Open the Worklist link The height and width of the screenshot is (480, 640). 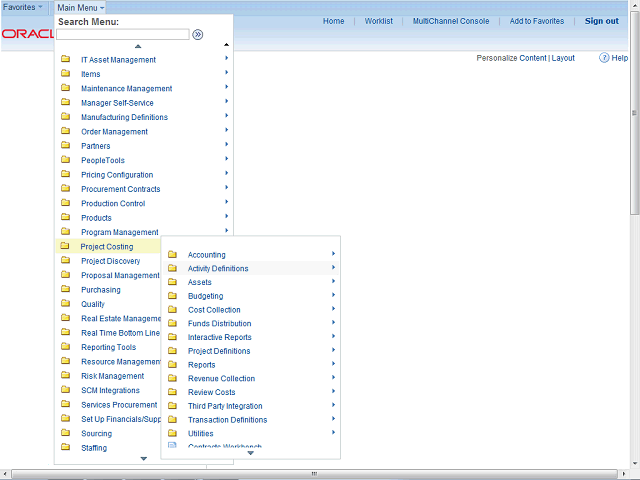[378, 21]
